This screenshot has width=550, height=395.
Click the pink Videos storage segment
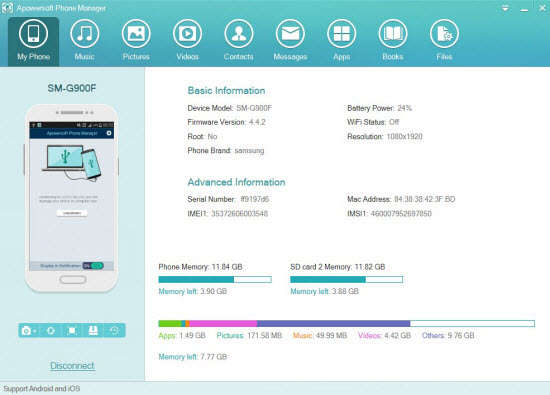tap(223, 323)
